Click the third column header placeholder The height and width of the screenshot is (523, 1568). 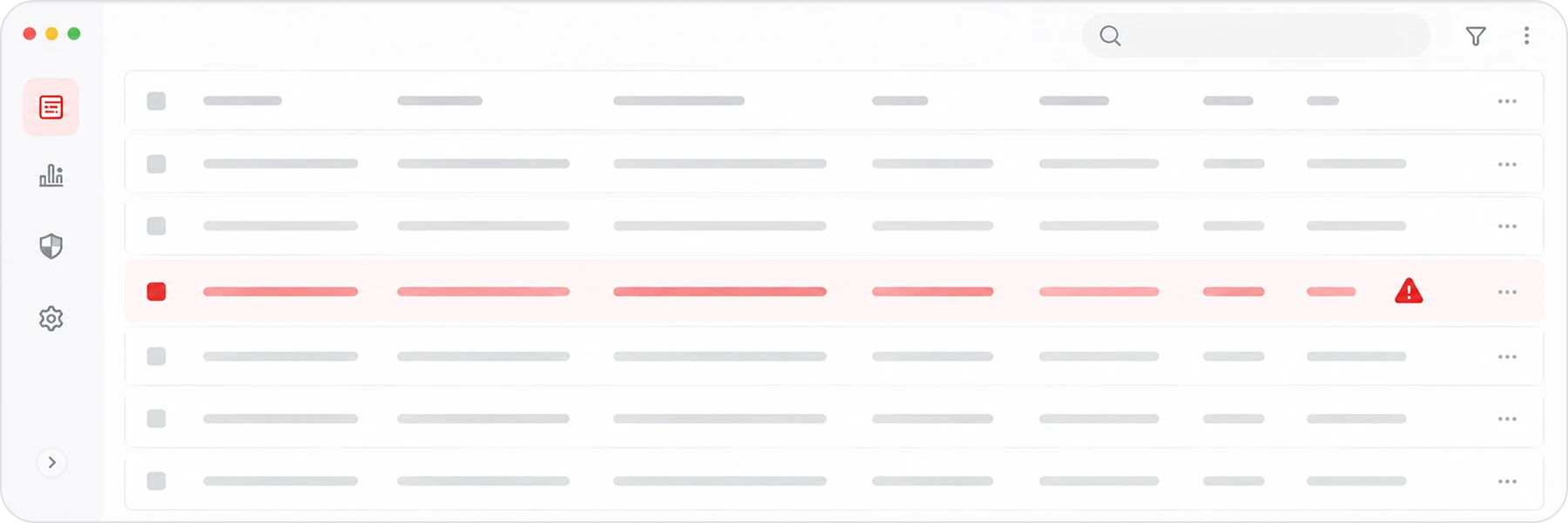click(679, 101)
